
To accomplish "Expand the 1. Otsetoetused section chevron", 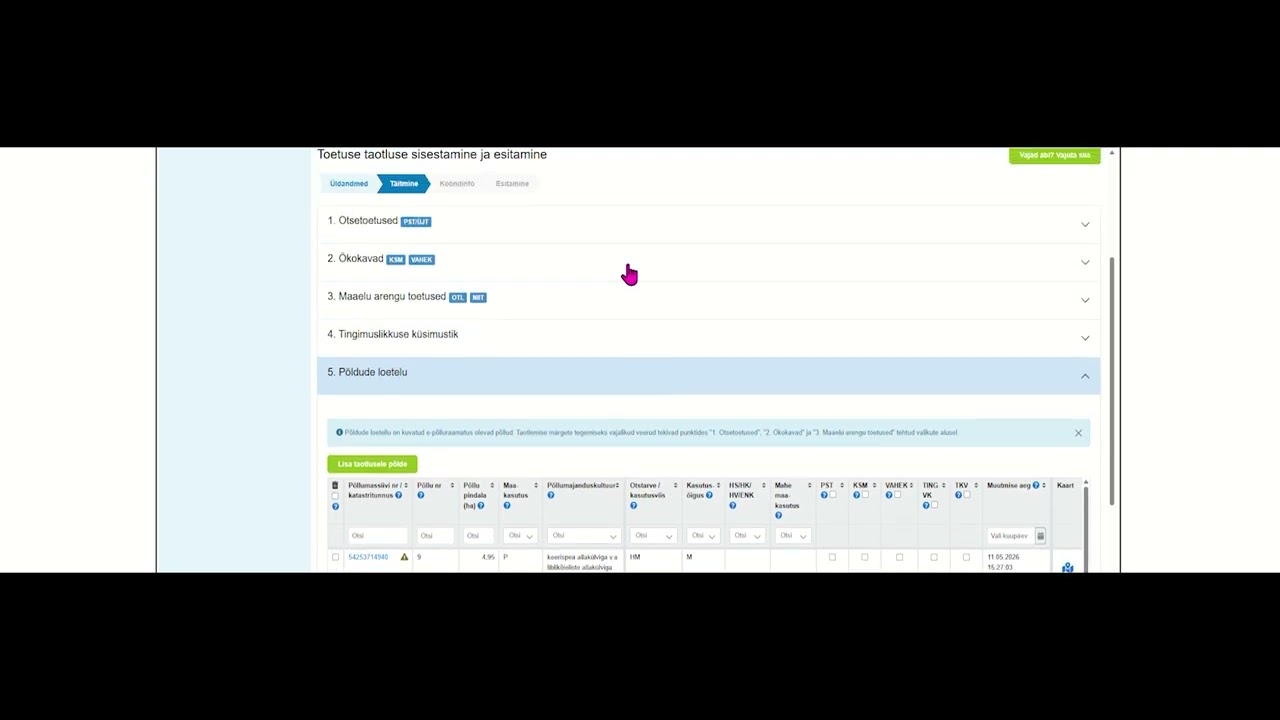I will tap(1085, 224).
